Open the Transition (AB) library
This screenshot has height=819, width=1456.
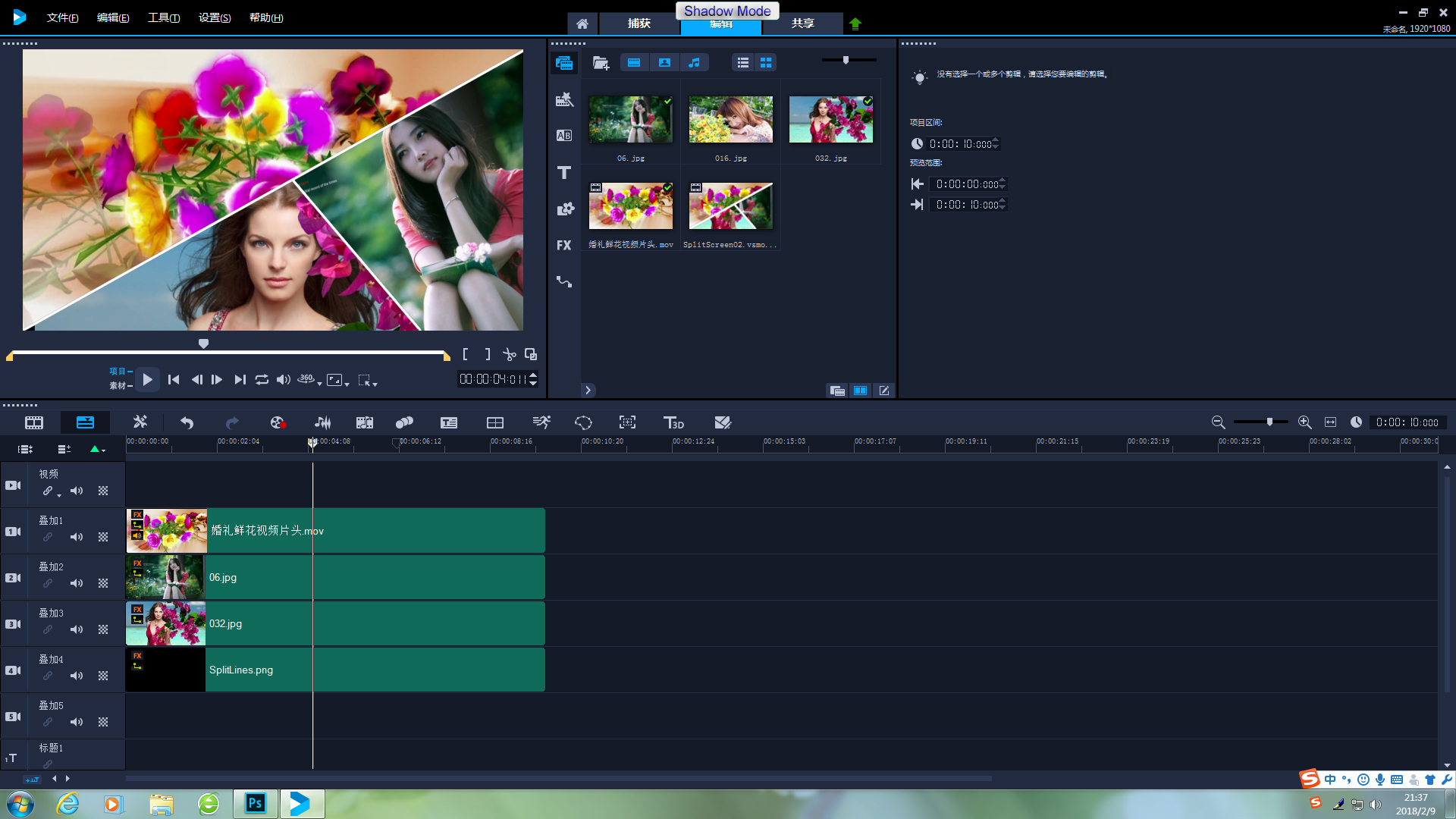(x=563, y=136)
